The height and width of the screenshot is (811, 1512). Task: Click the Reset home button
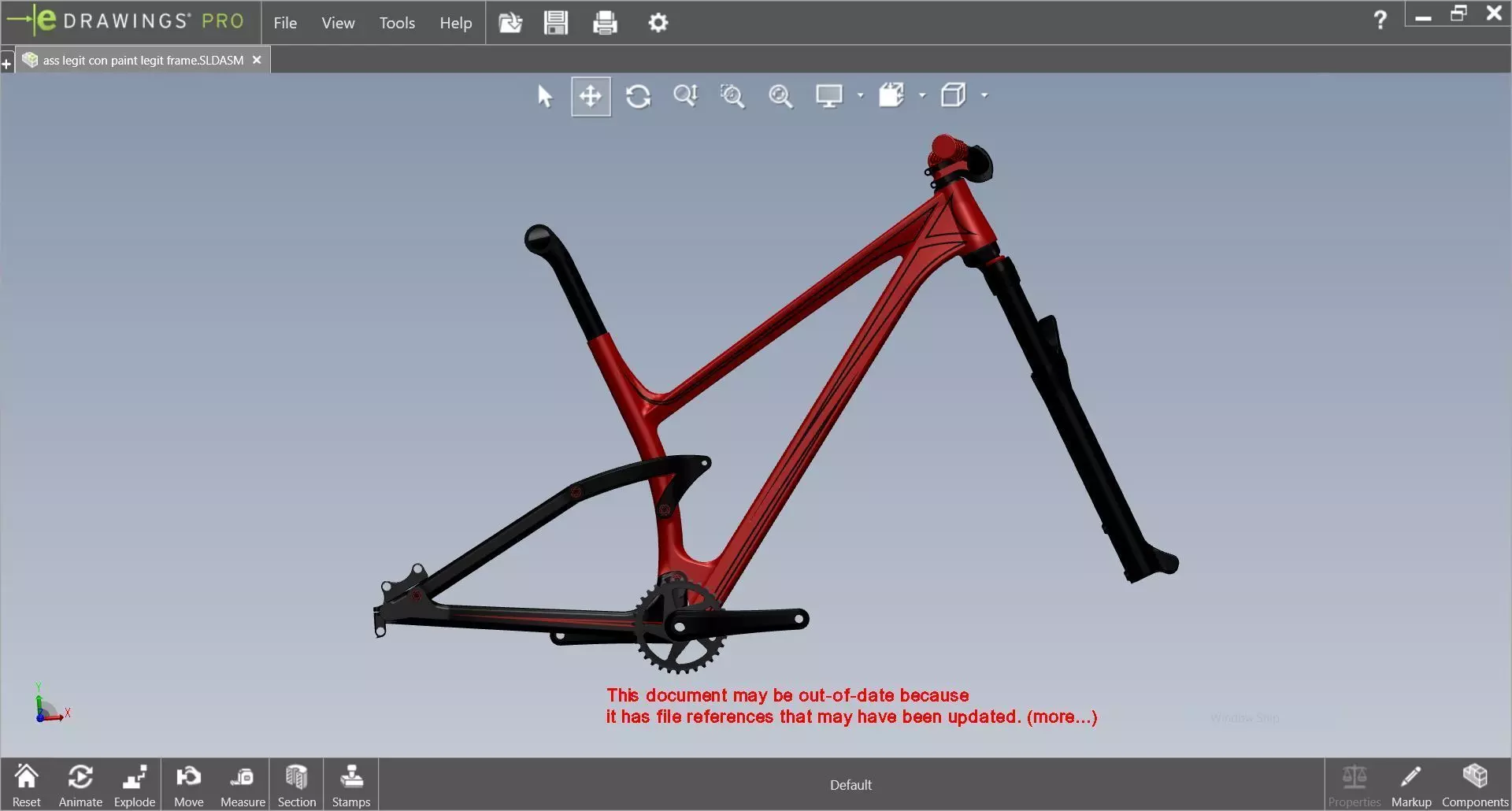click(x=27, y=785)
